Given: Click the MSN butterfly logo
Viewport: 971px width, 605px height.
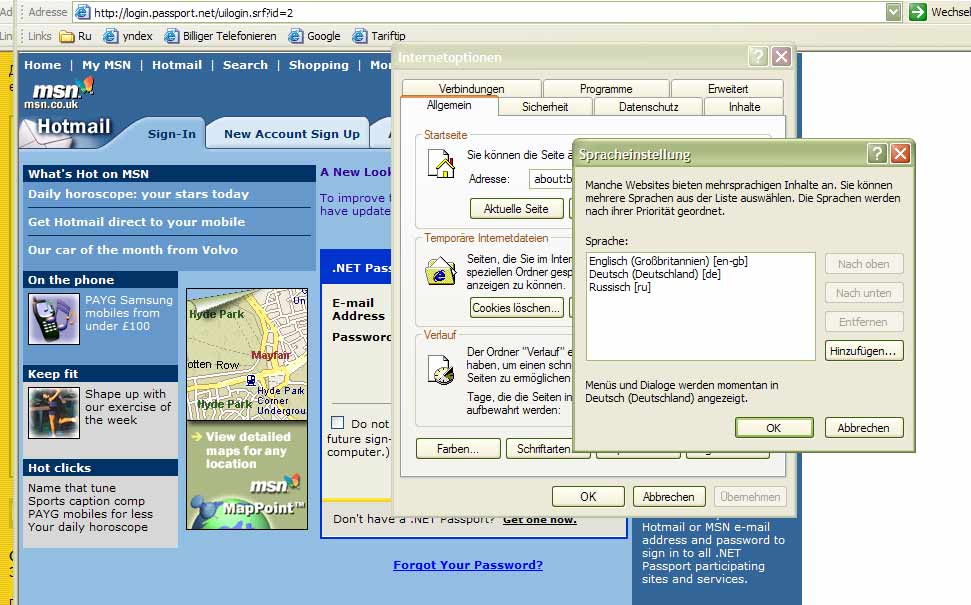Looking at the screenshot, I should click(87, 85).
